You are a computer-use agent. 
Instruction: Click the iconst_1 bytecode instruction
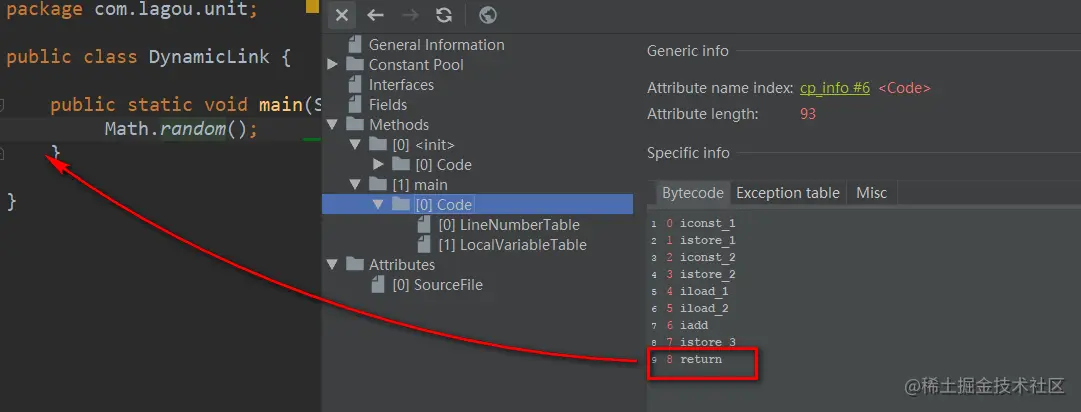(x=707, y=223)
